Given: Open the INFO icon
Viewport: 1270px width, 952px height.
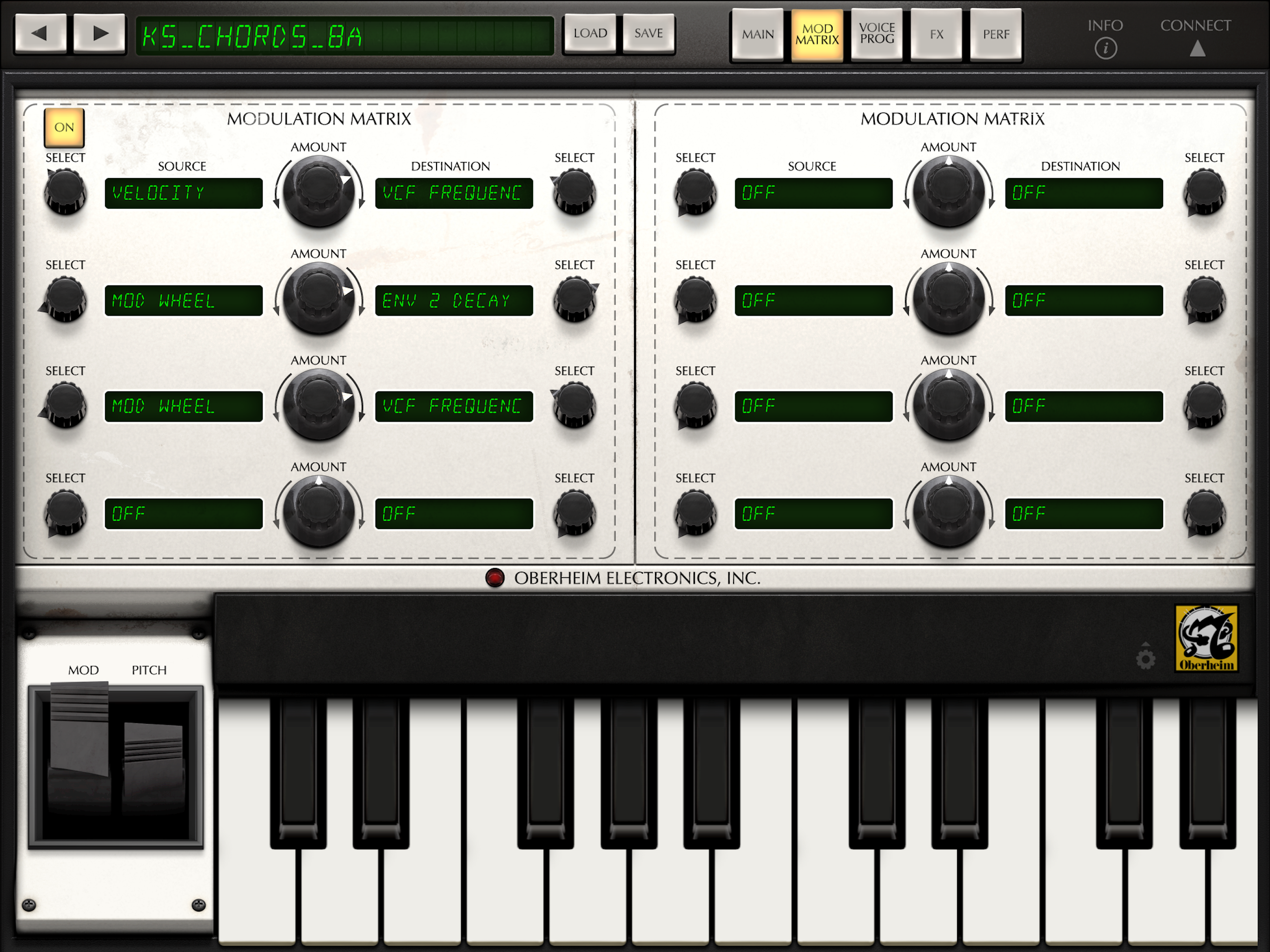Looking at the screenshot, I should (1105, 48).
